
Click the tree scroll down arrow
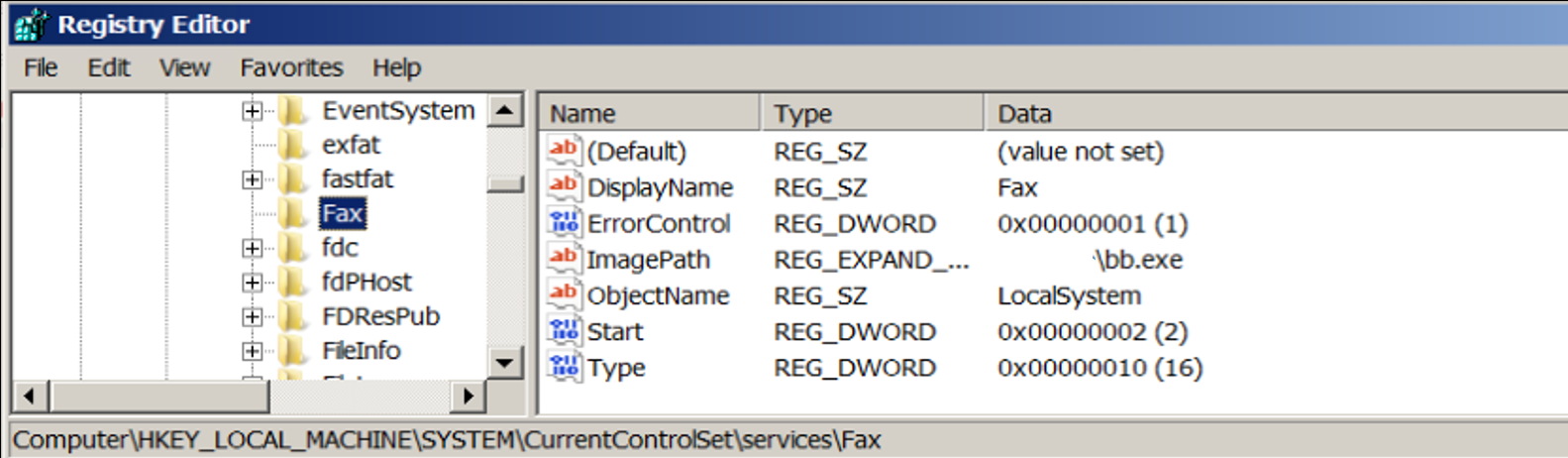505,363
